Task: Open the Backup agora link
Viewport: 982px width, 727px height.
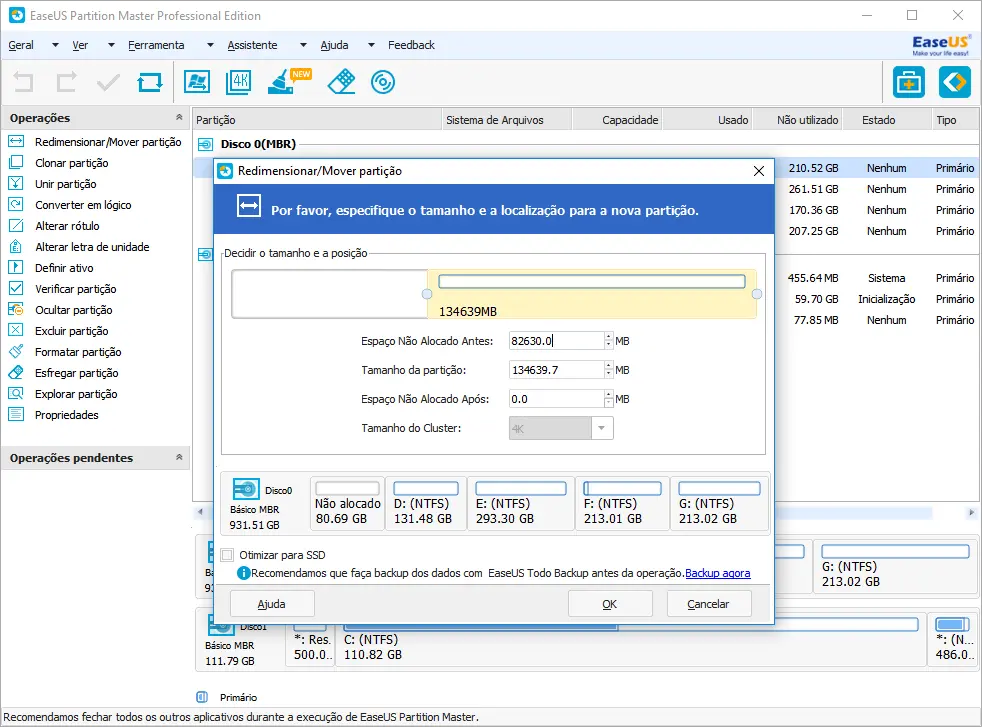Action: point(718,573)
